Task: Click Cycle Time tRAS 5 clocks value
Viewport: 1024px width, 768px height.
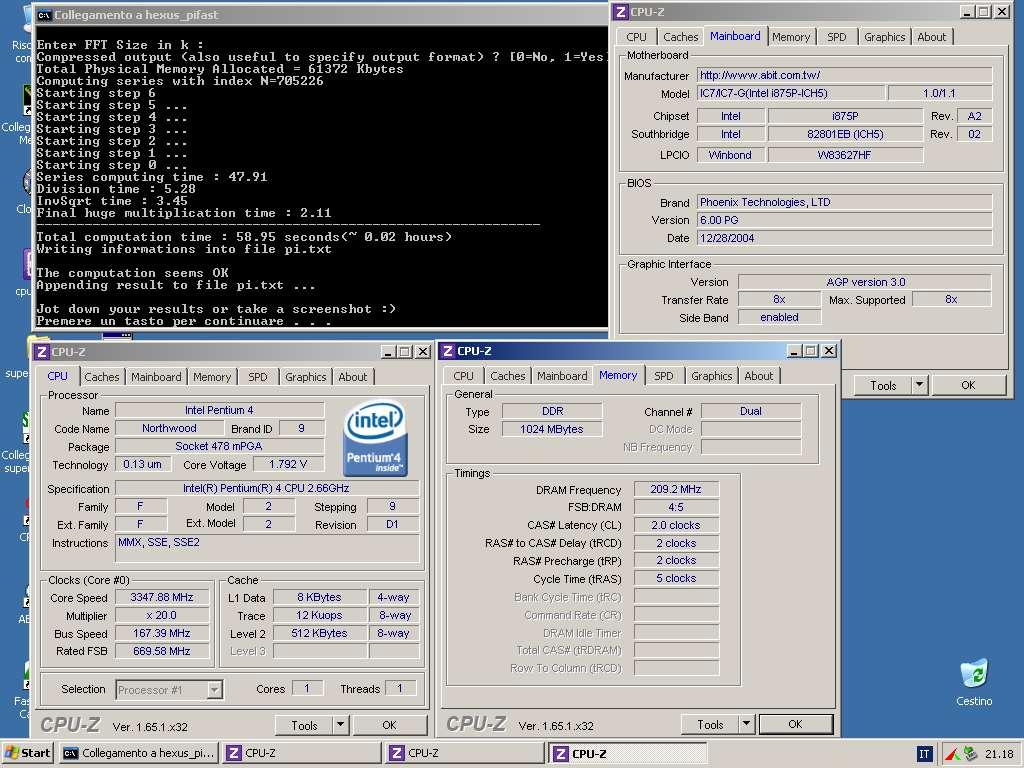Action: (x=676, y=578)
